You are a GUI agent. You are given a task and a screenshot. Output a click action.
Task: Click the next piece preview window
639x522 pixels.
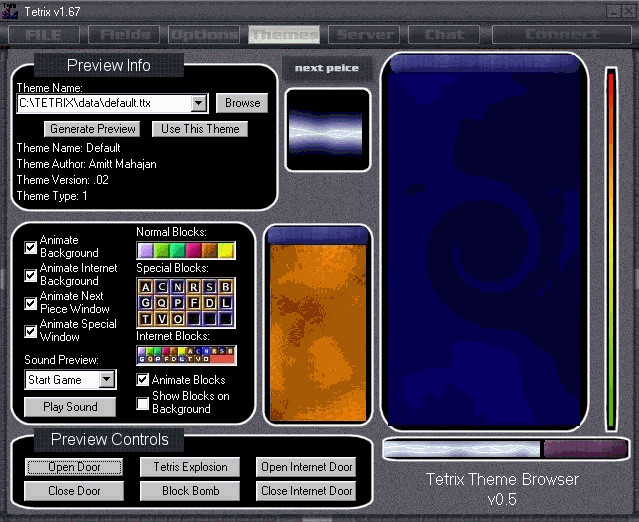point(328,130)
